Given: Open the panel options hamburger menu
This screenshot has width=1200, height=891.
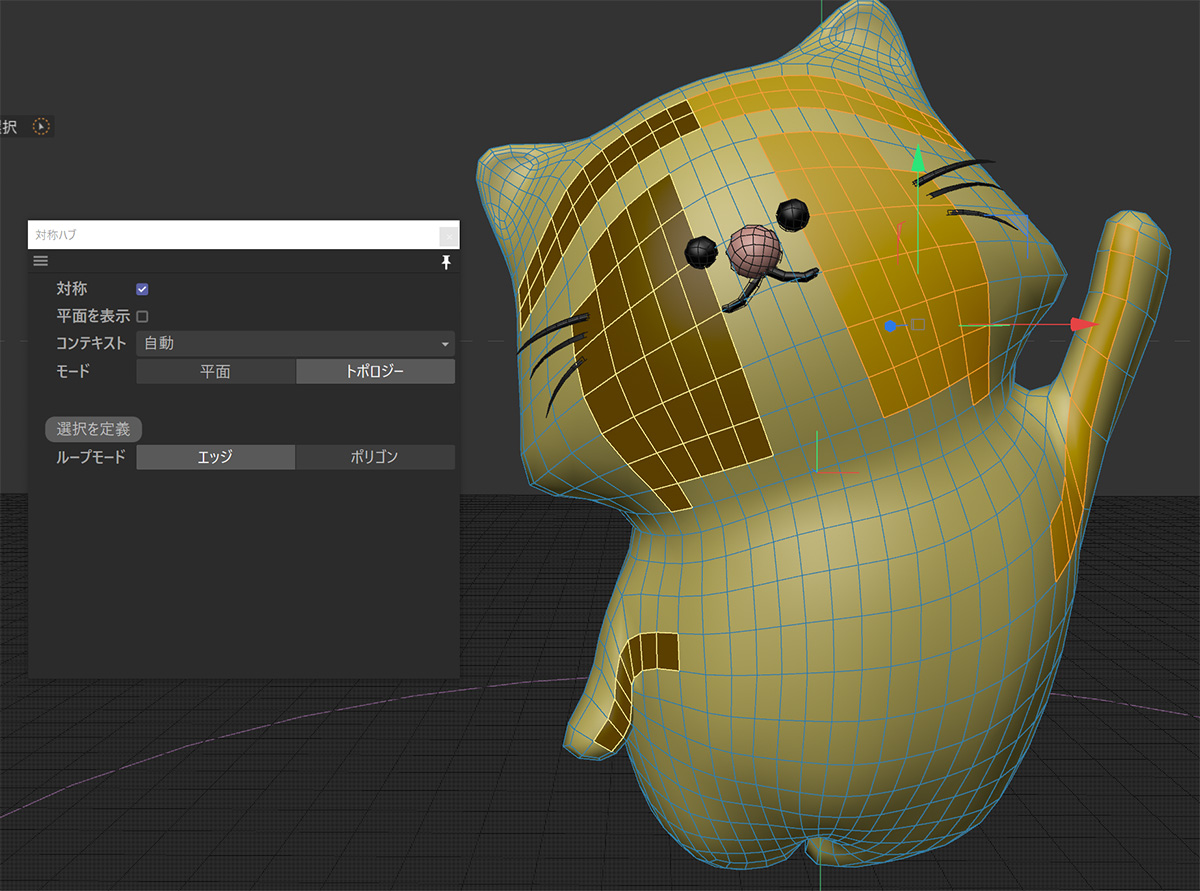Looking at the screenshot, I should [40, 261].
